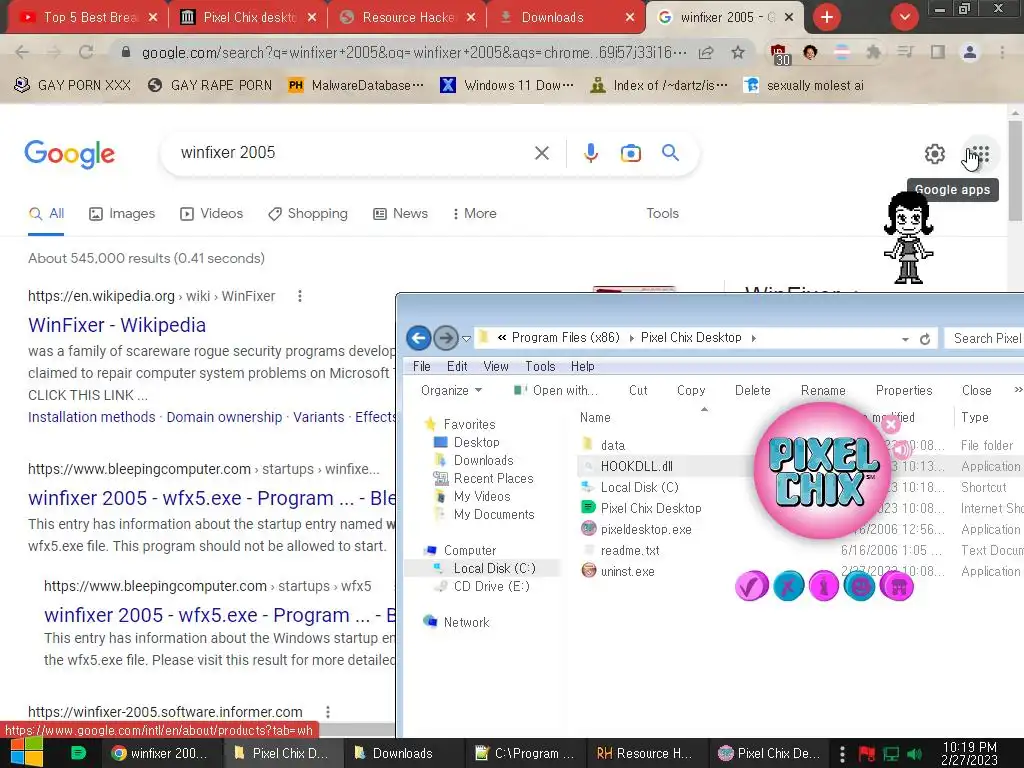Image resolution: width=1024 pixels, height=768 pixels.
Task: Click the Google search input field
Action: 353,153
